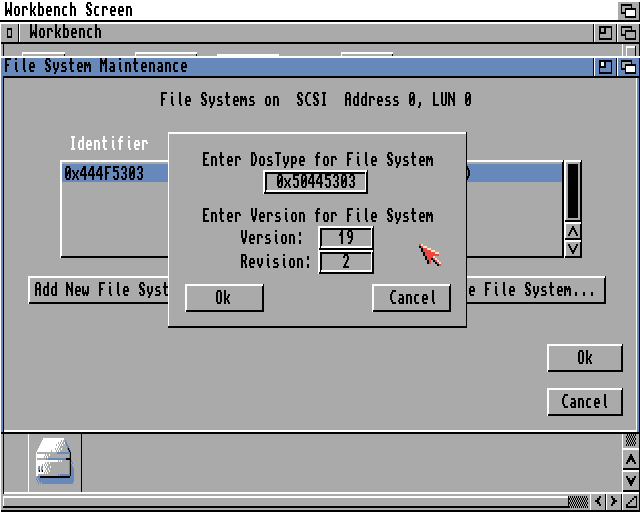Screen dimensions: 640x512
Task: Click the disk icon in Workbench window
Action: coord(54,462)
